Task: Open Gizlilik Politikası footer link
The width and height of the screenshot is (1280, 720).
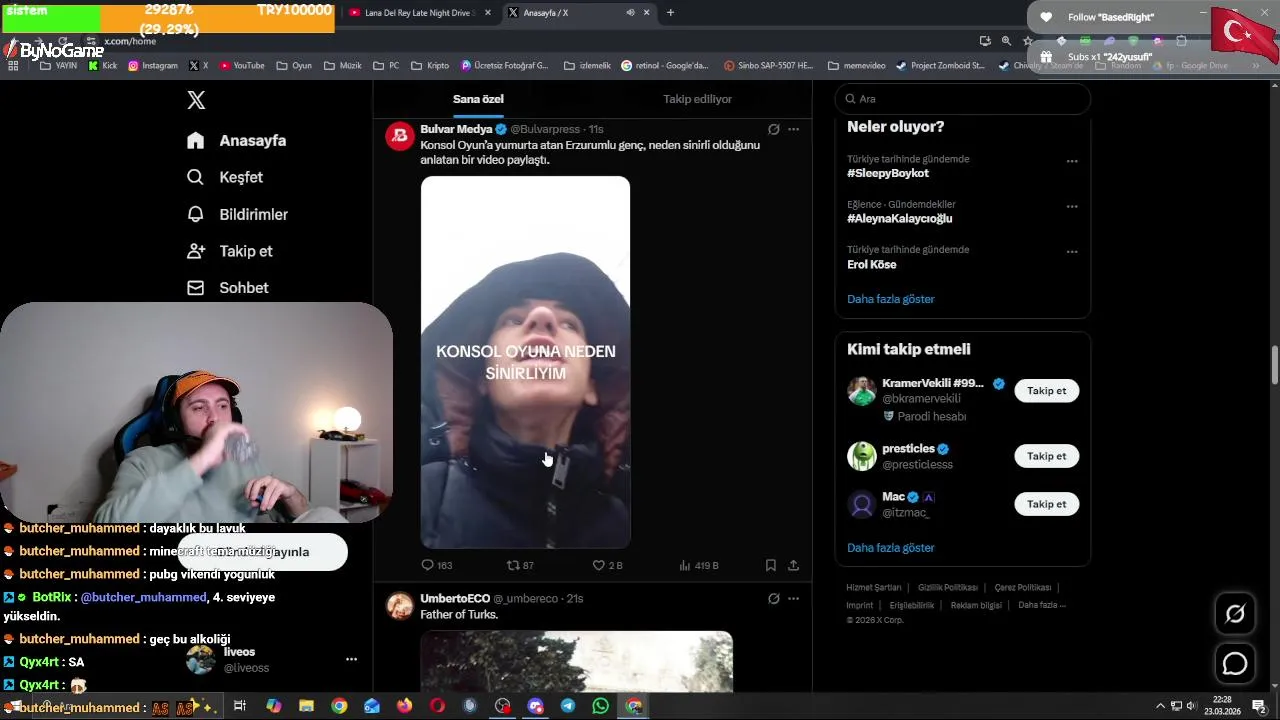Action: click(x=947, y=588)
